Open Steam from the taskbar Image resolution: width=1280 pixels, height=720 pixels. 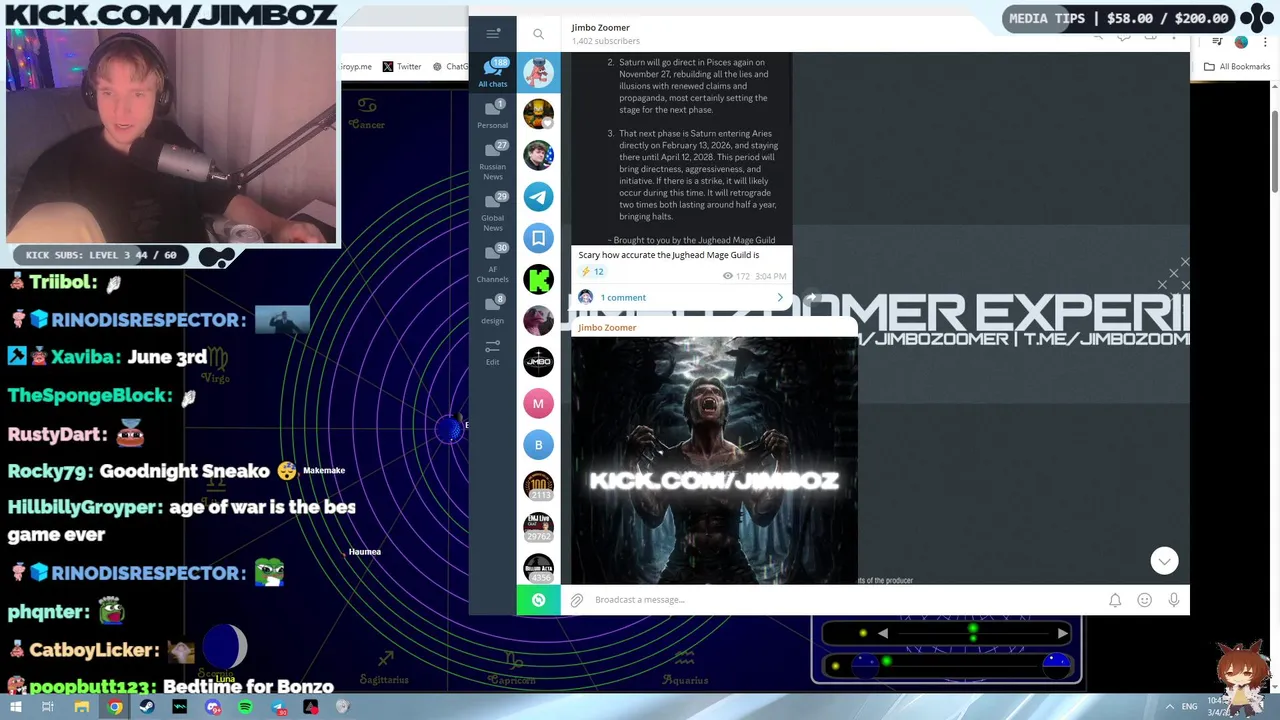(x=147, y=707)
